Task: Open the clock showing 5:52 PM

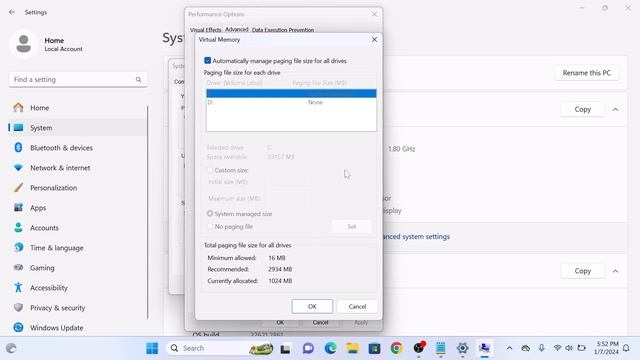Action: click(x=606, y=348)
